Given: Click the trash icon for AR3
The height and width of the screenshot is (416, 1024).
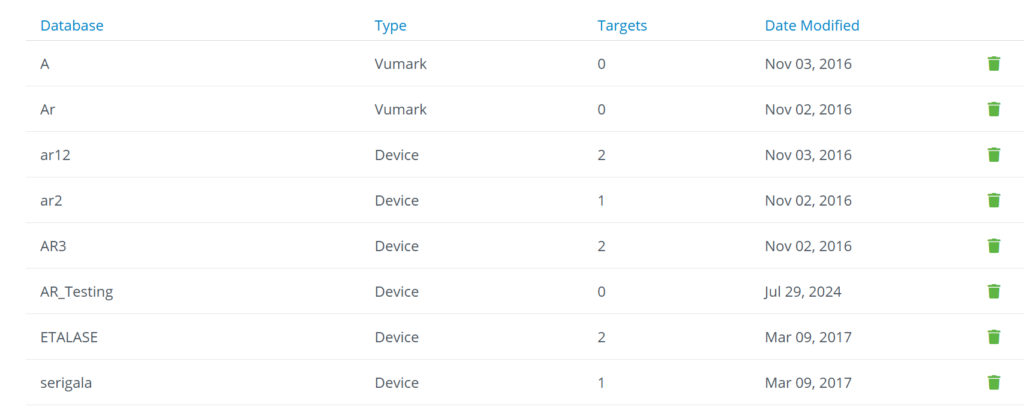Looking at the screenshot, I should click(x=993, y=246).
